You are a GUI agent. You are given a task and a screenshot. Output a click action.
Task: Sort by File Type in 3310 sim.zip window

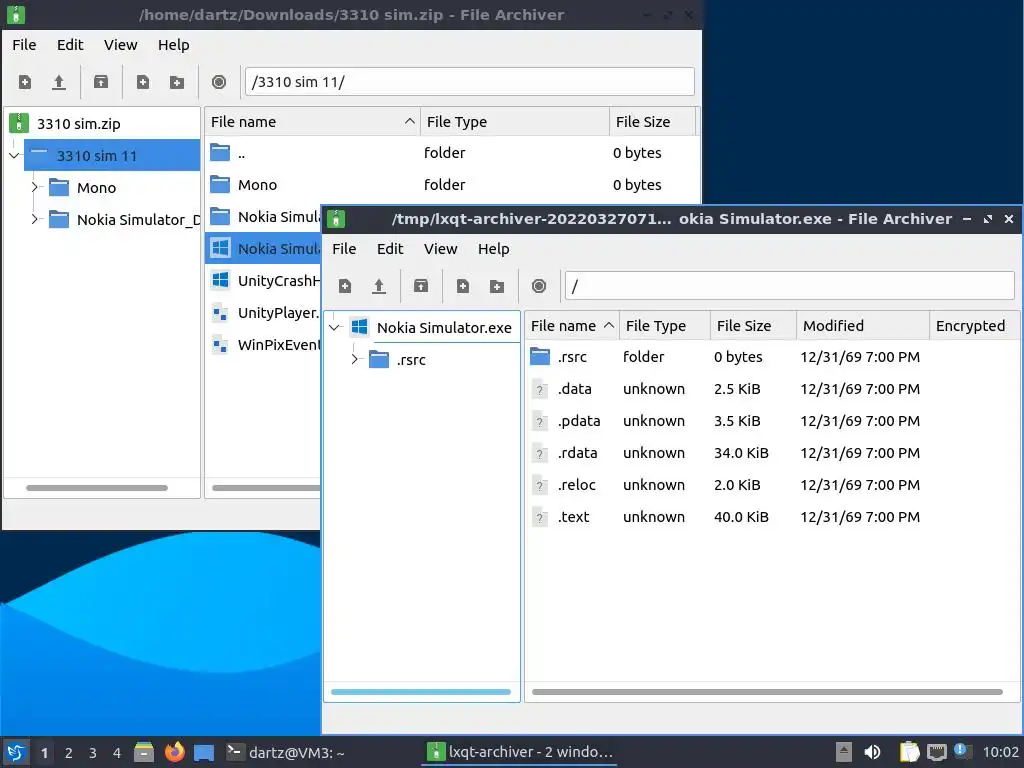point(515,122)
